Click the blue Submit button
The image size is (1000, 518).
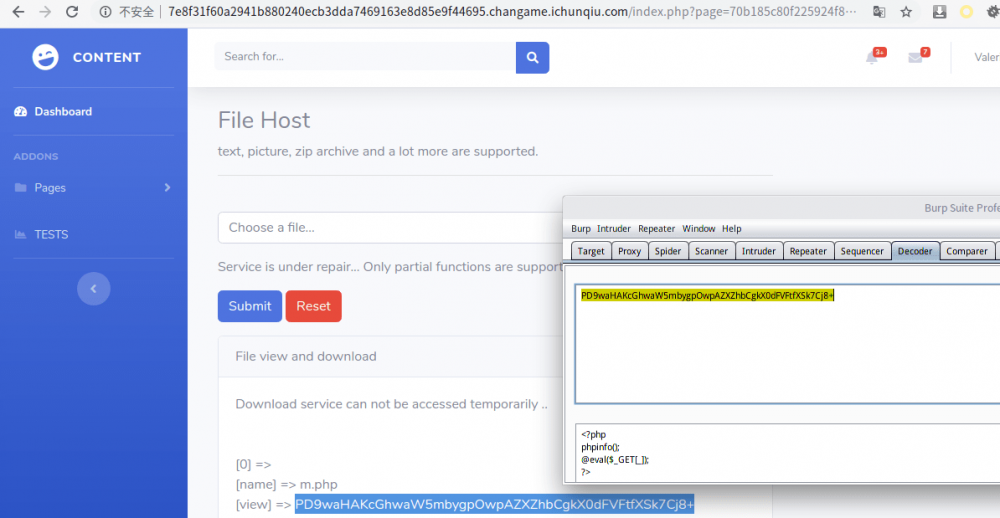[x=250, y=306]
